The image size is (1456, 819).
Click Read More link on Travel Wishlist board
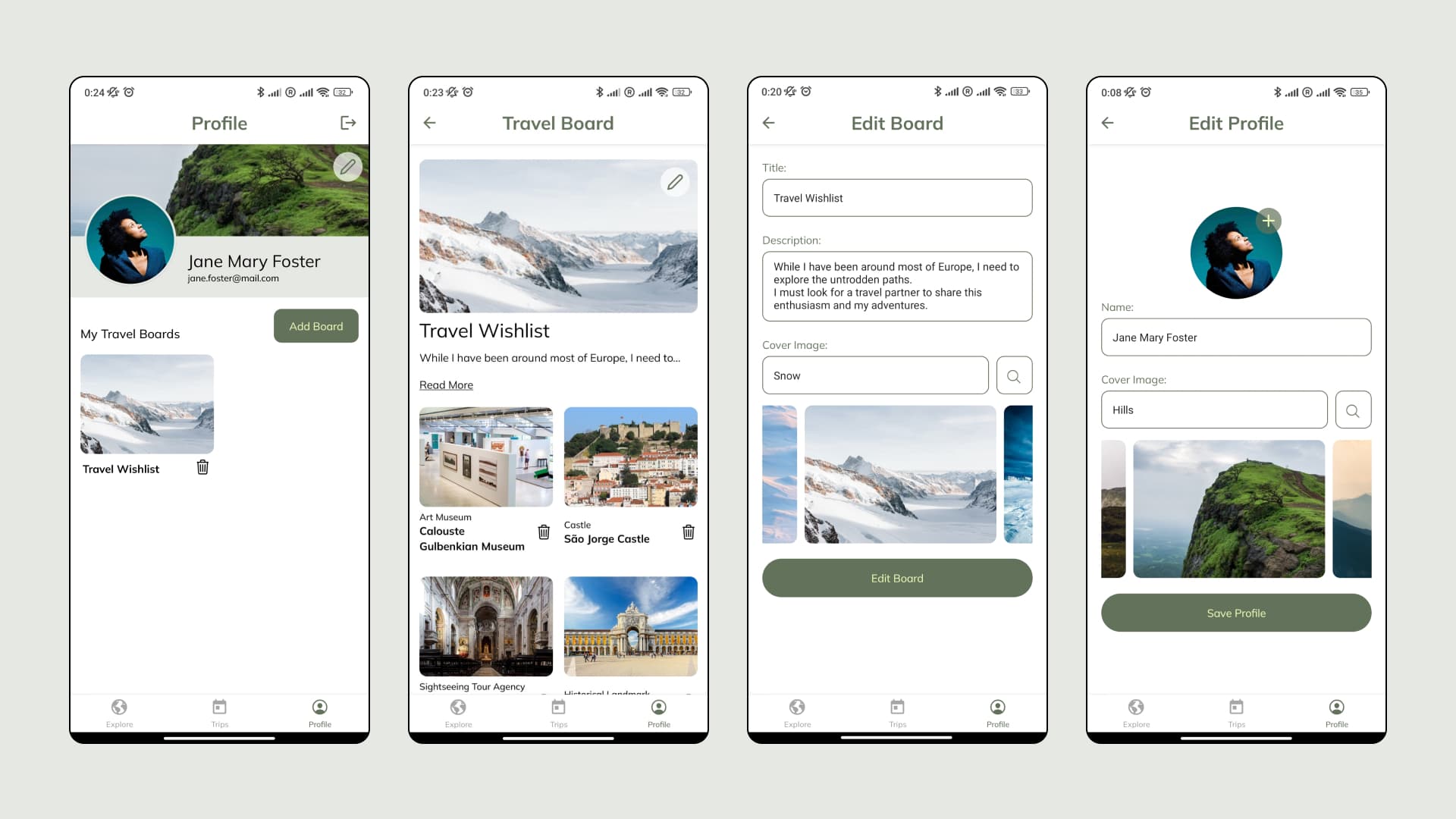pos(446,385)
